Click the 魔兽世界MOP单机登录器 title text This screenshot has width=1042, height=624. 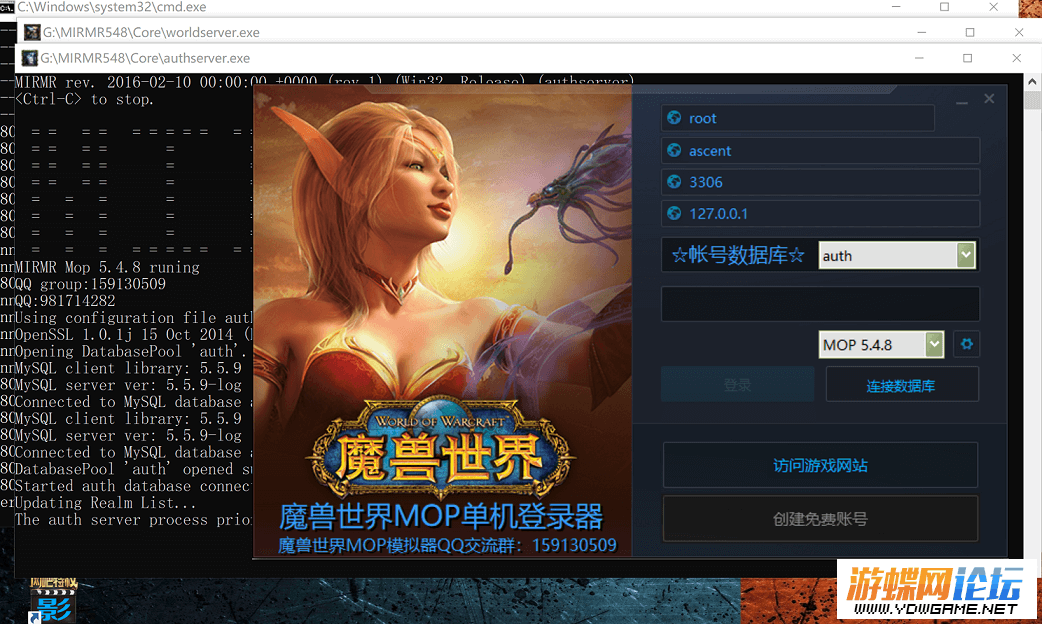pyautogui.click(x=441, y=516)
